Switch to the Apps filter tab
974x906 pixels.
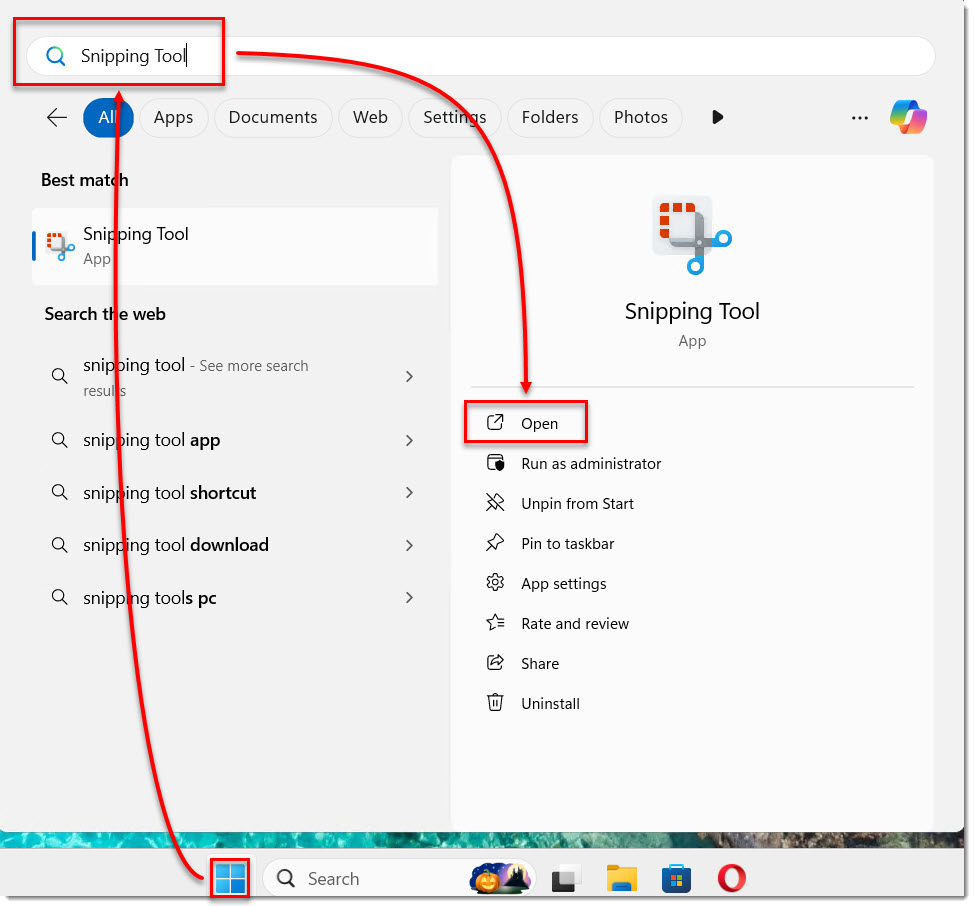(173, 117)
